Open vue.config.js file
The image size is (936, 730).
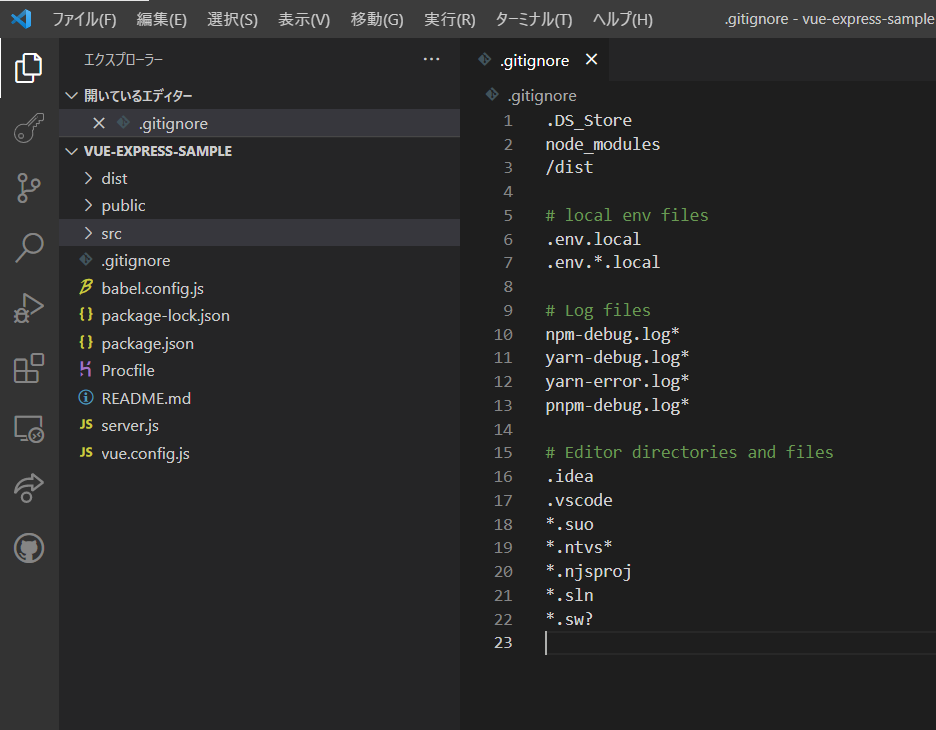pyautogui.click(x=259, y=453)
